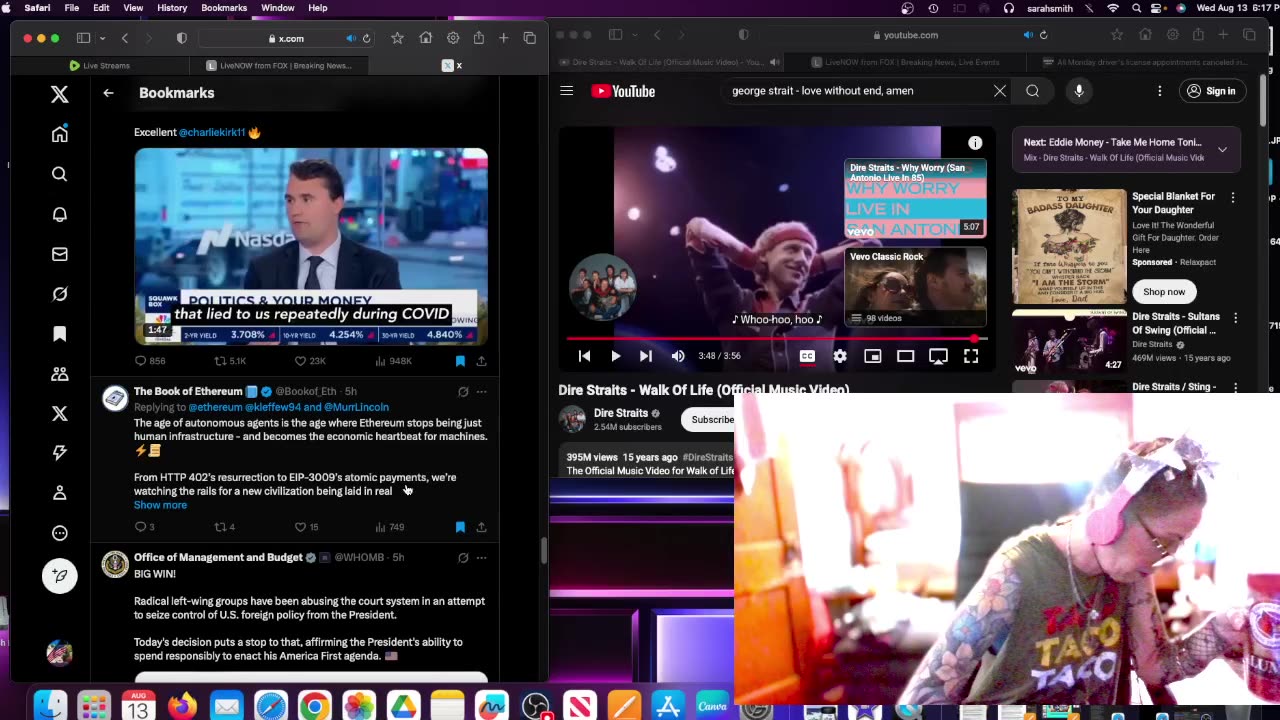The height and width of the screenshot is (720, 1280).
Task: Repost the post with 5.1K reposts
Action: pos(221,361)
